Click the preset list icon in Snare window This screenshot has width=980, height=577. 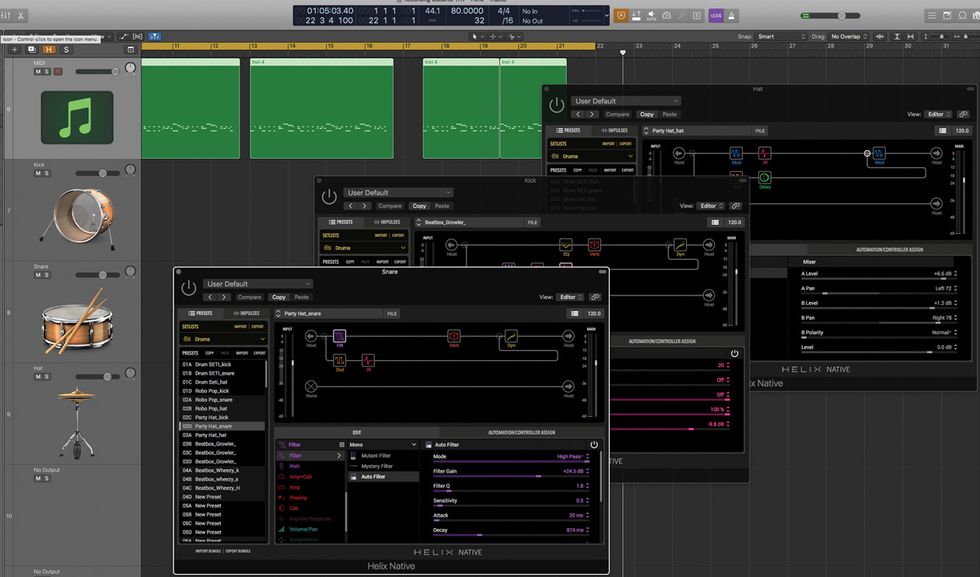coord(574,313)
